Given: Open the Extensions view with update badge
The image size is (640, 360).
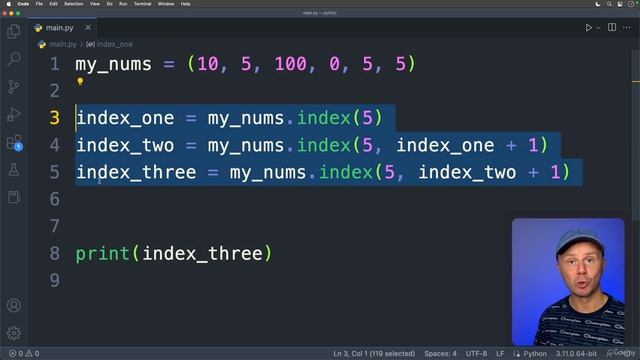Looking at the screenshot, I should click(x=14, y=143).
